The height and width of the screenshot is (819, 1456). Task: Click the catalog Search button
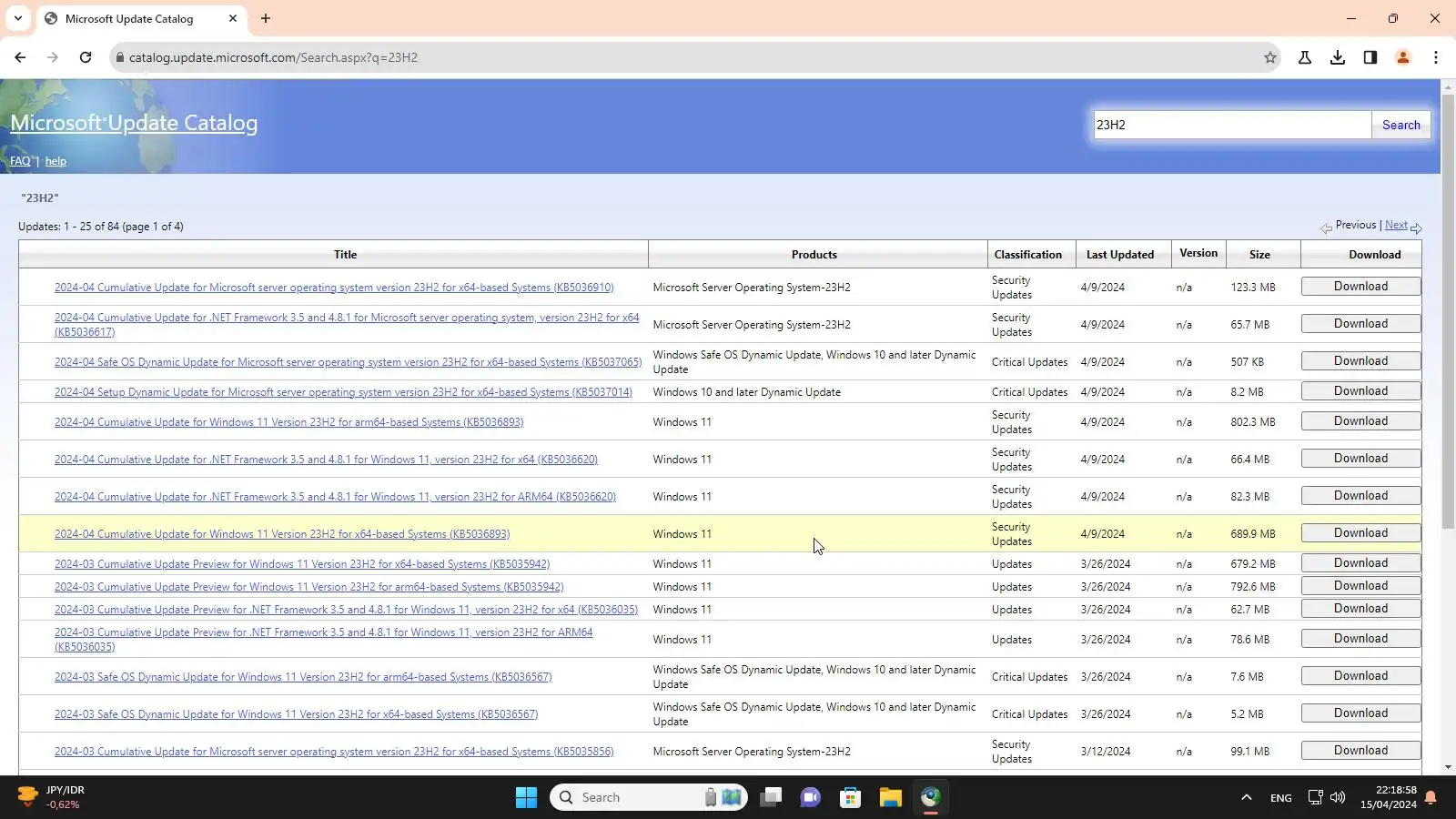coord(1401,125)
